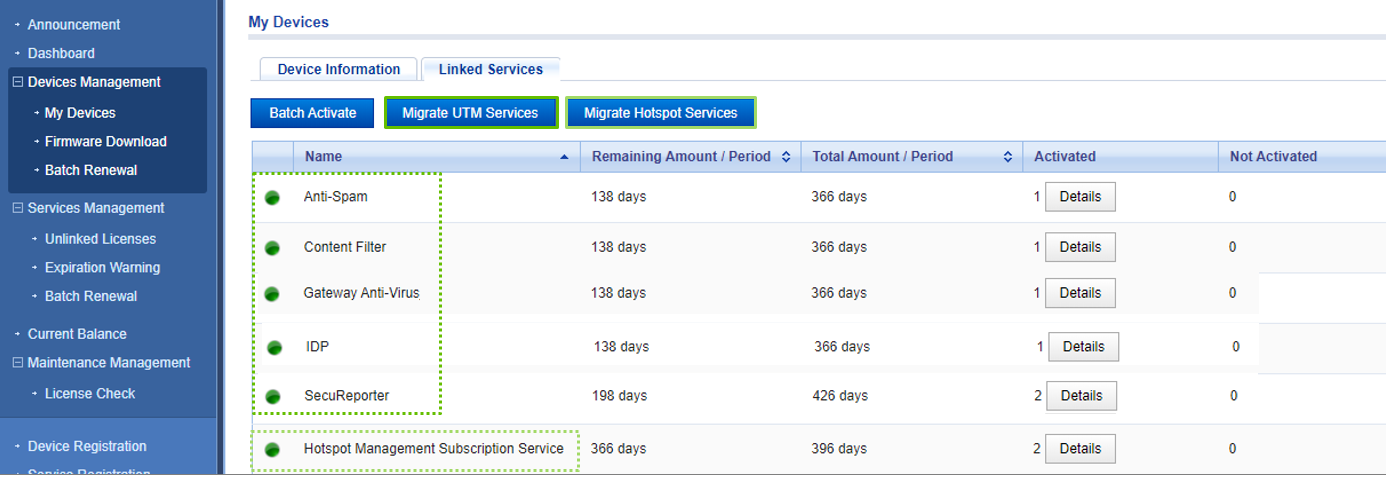This screenshot has height=481, width=1386.
Task: Click the green status icon for Anti-Spam
Action: [272, 198]
